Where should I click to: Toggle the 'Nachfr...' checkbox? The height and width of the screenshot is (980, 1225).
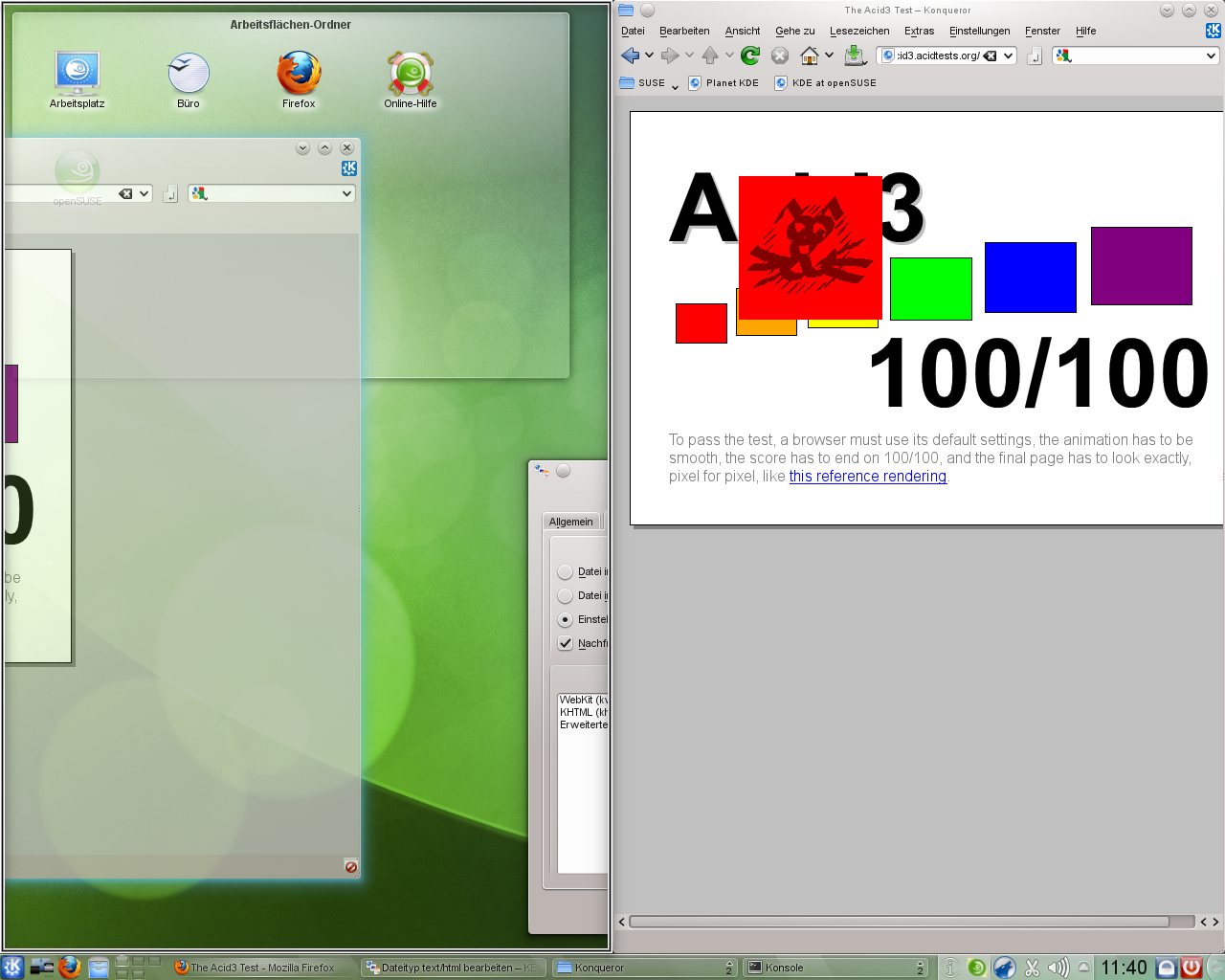tap(566, 643)
